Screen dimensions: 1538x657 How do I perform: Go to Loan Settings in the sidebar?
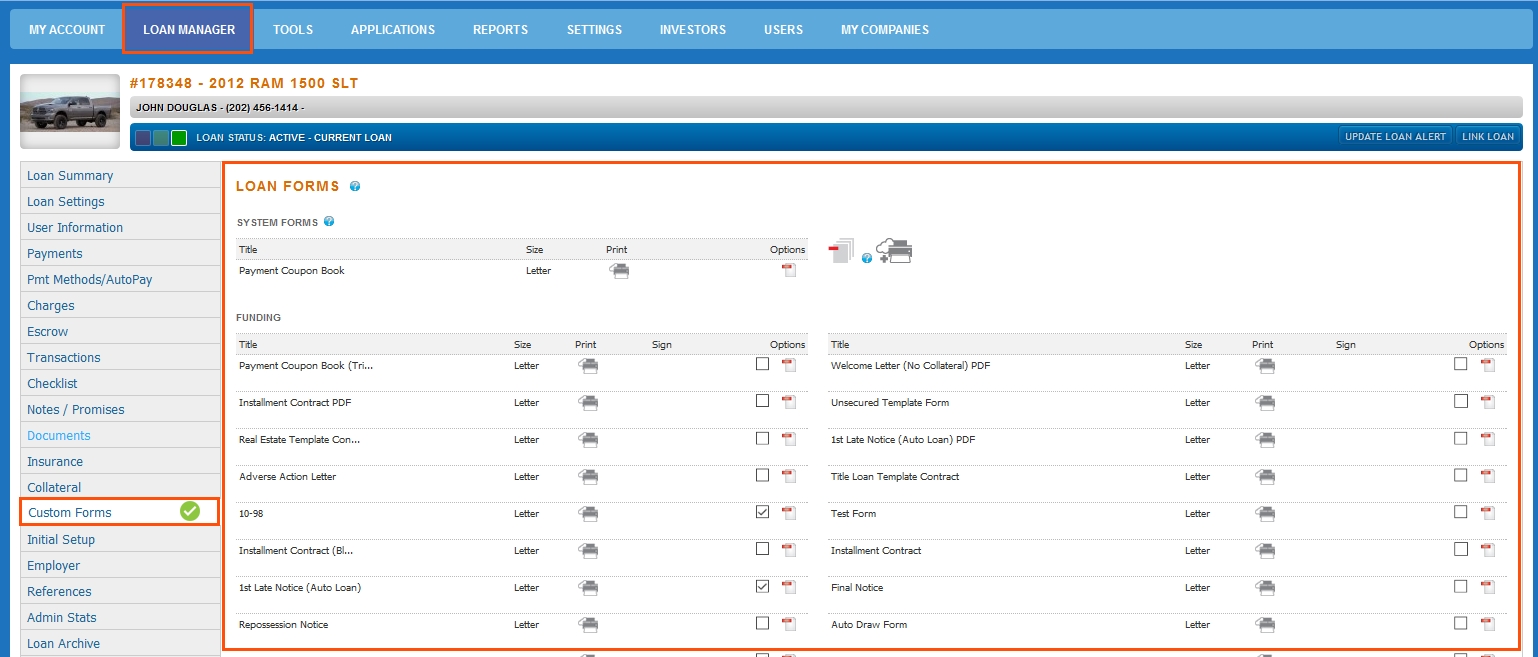(120, 201)
